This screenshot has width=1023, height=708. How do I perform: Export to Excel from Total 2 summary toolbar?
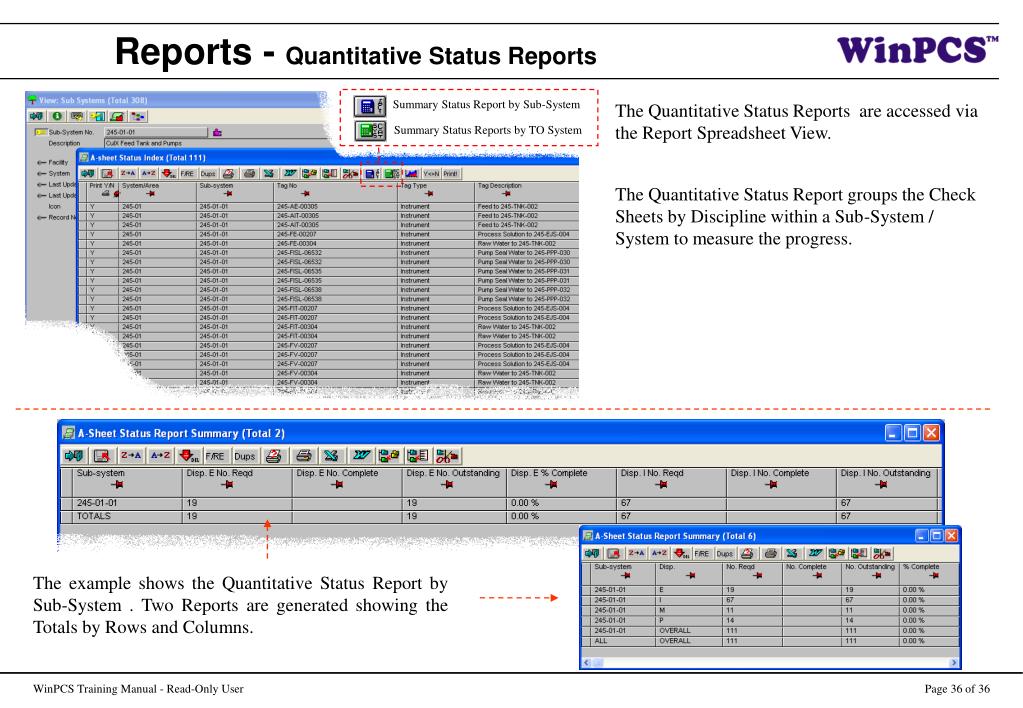coord(331,455)
